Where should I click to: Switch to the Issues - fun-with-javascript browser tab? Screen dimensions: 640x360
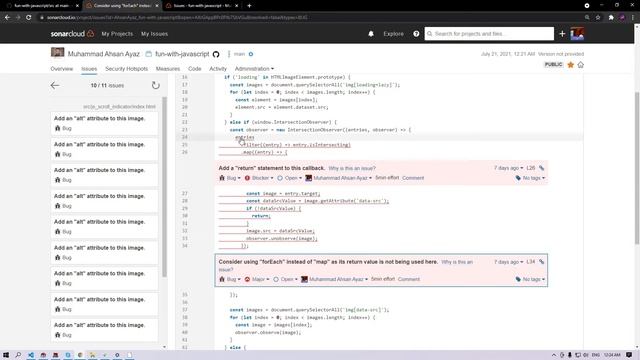pyautogui.click(x=202, y=6)
